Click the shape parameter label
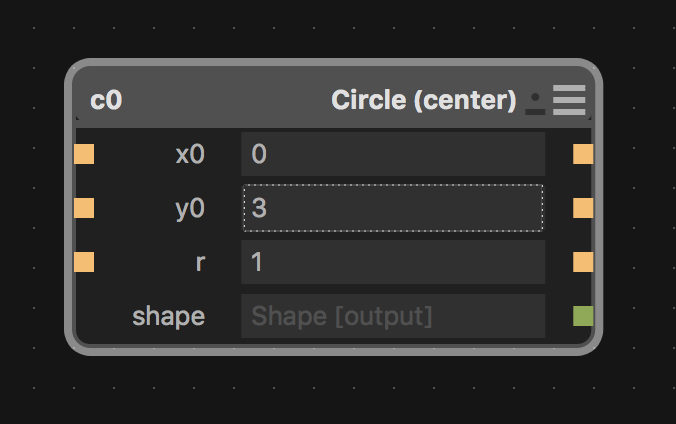Viewport: 676px width, 424px height. click(x=168, y=317)
